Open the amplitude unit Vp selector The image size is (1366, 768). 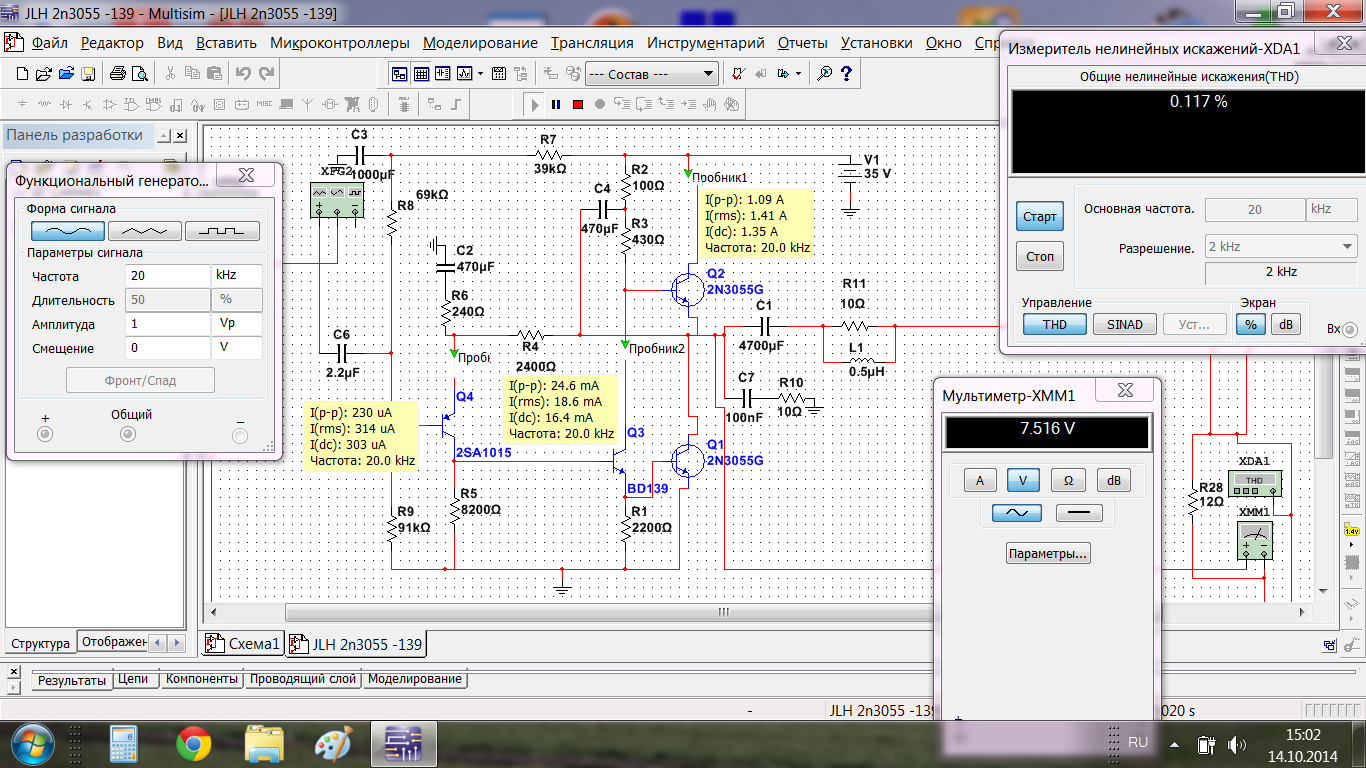coord(237,324)
